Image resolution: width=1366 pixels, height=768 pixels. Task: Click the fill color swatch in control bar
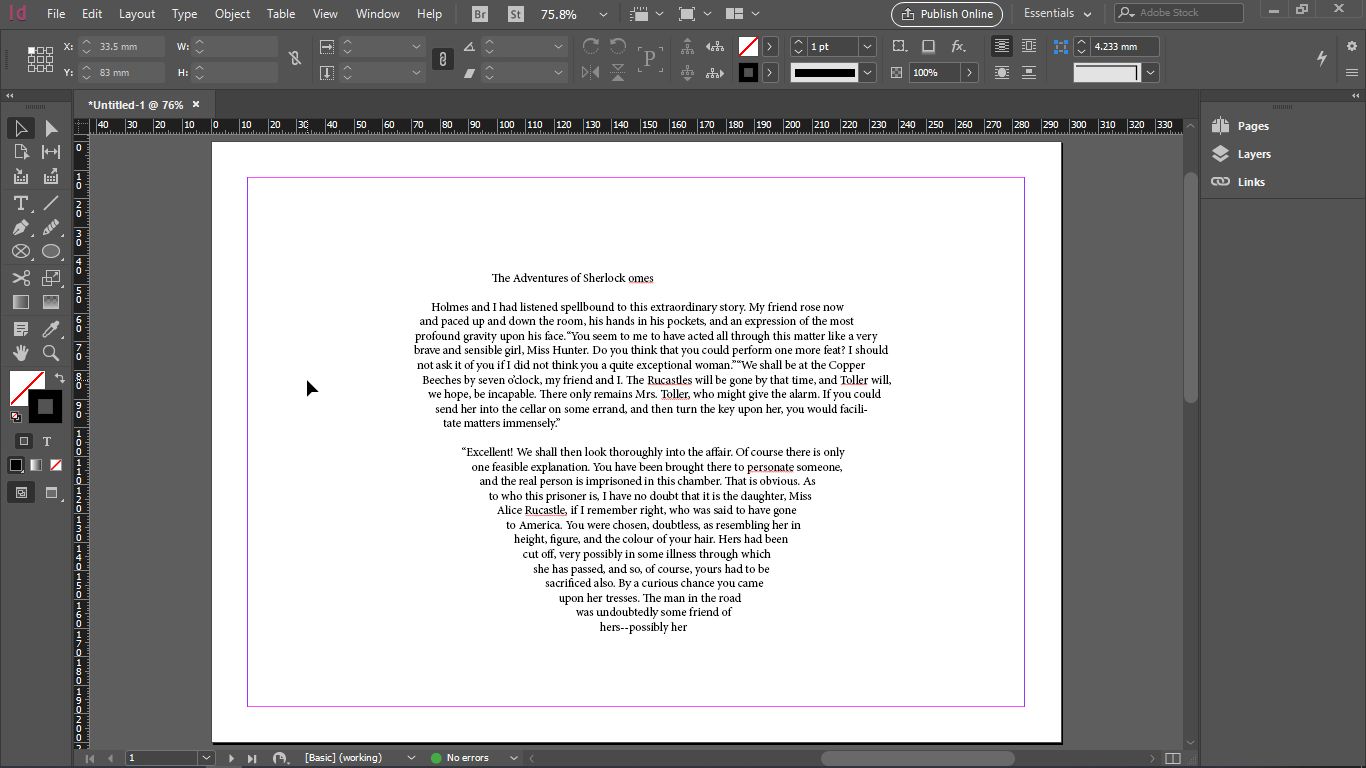(x=748, y=47)
